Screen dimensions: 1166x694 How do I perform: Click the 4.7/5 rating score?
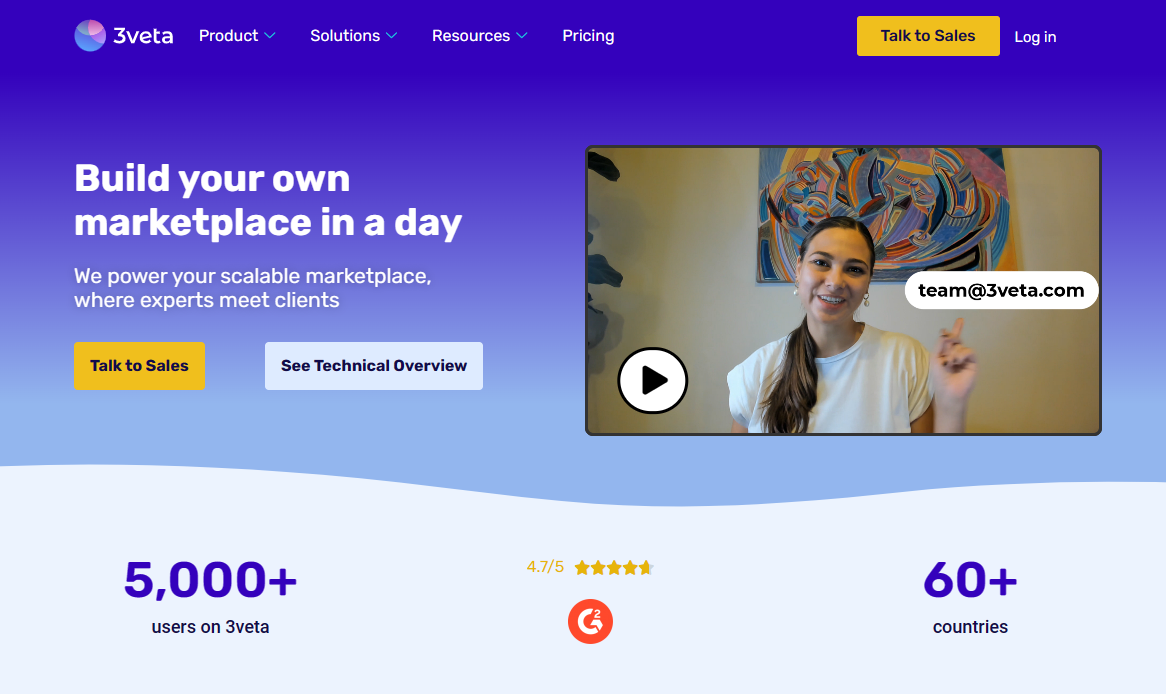[x=546, y=567]
